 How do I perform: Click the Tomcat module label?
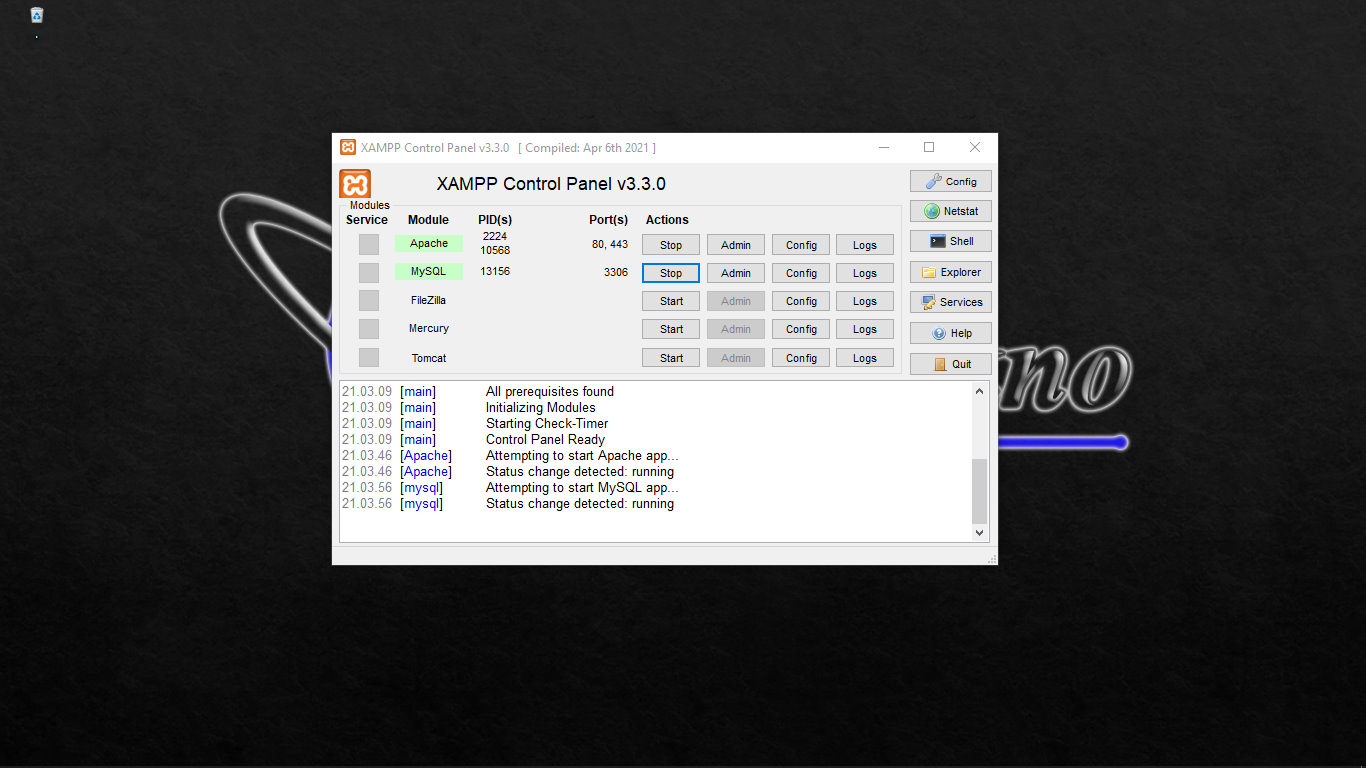(x=429, y=358)
